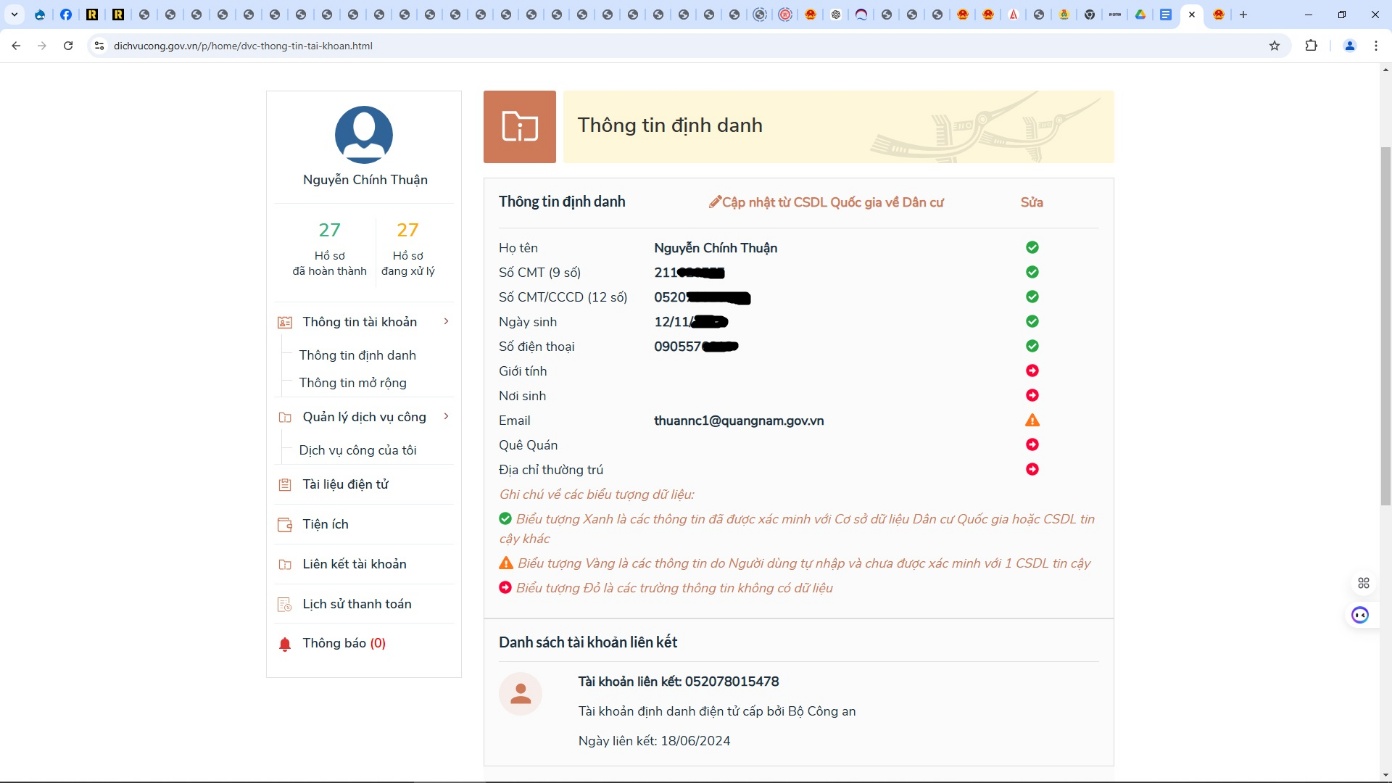This screenshot has width=1392, height=783.
Task: Click the user avatar profile picture
Action: 364,135
